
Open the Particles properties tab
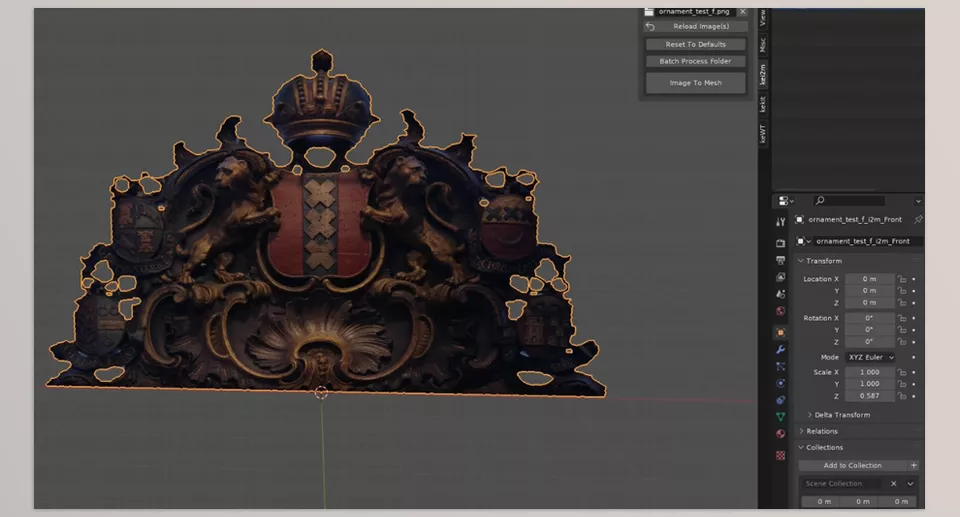point(781,366)
